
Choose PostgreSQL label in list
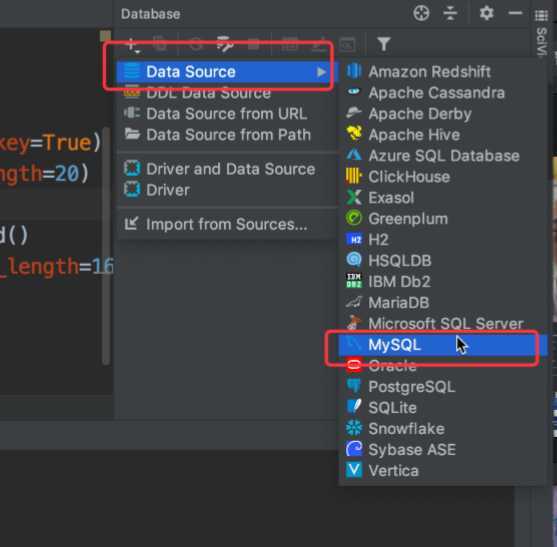(412, 386)
